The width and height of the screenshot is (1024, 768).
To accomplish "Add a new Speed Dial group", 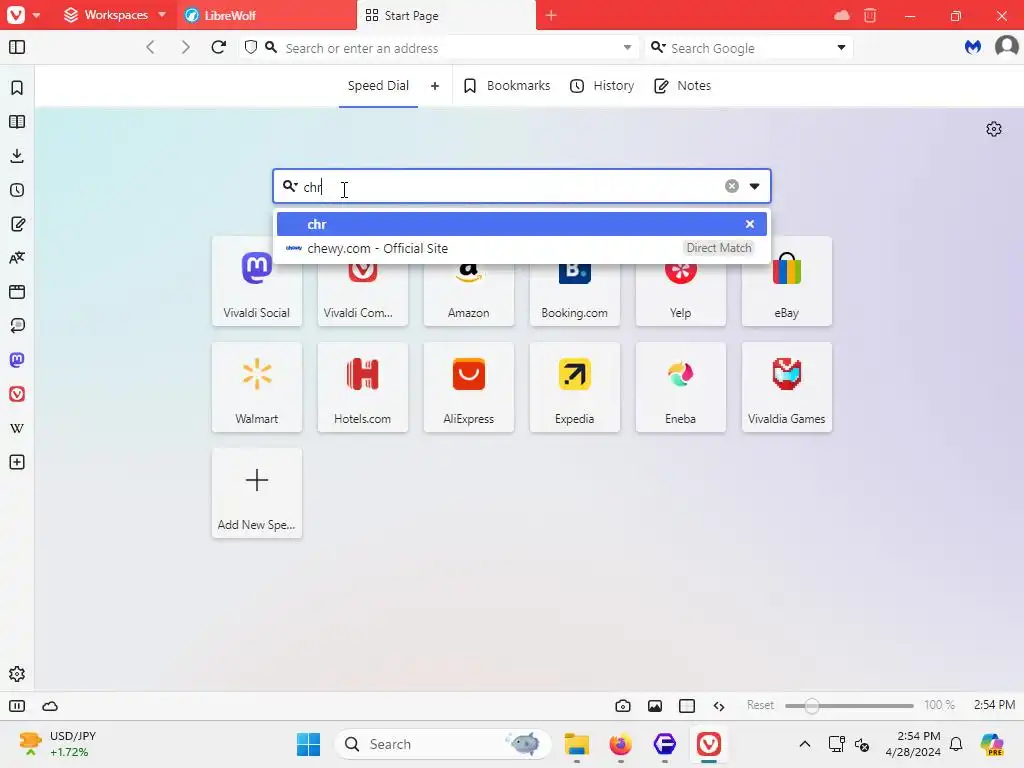I will (435, 86).
